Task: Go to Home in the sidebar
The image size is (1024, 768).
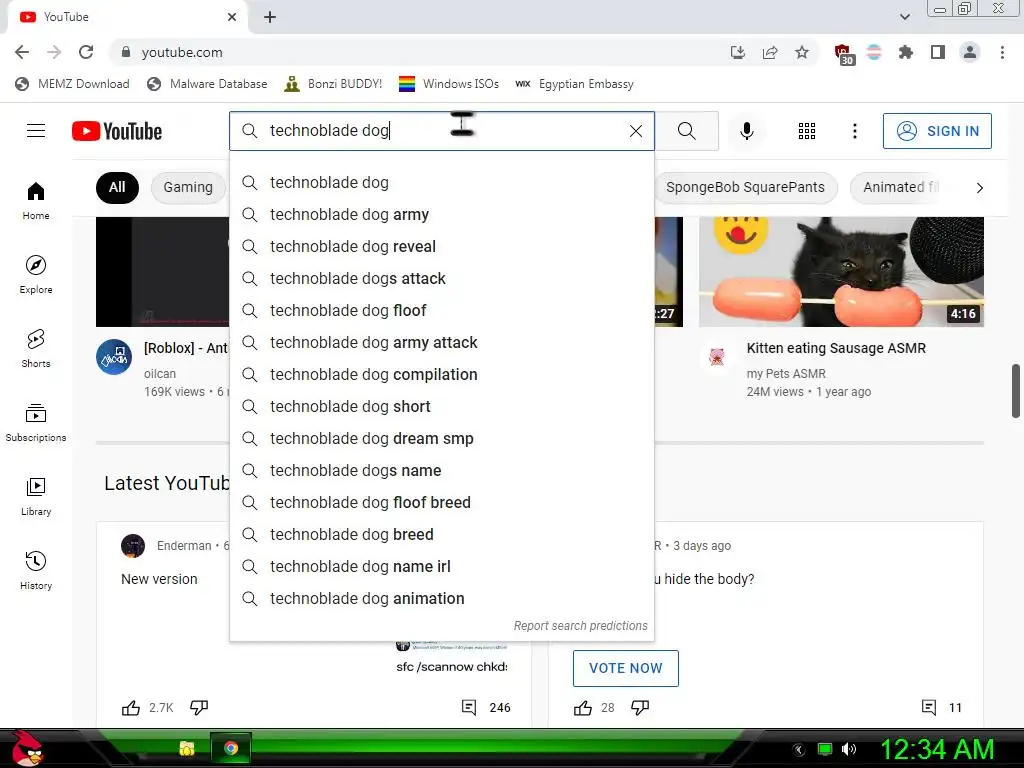Action: (x=36, y=201)
